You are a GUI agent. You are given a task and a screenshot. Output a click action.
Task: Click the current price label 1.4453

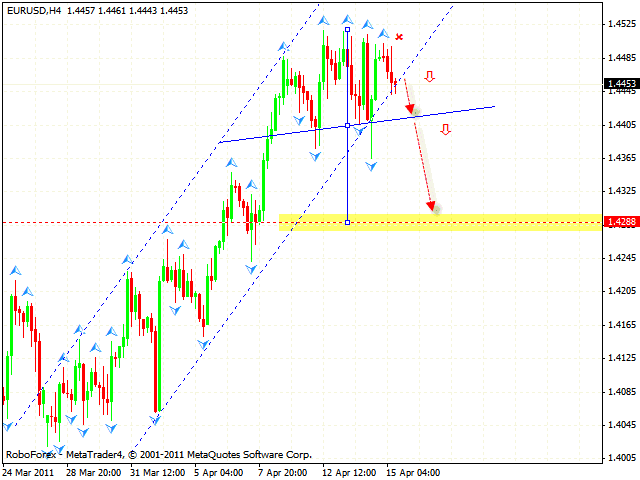click(620, 85)
